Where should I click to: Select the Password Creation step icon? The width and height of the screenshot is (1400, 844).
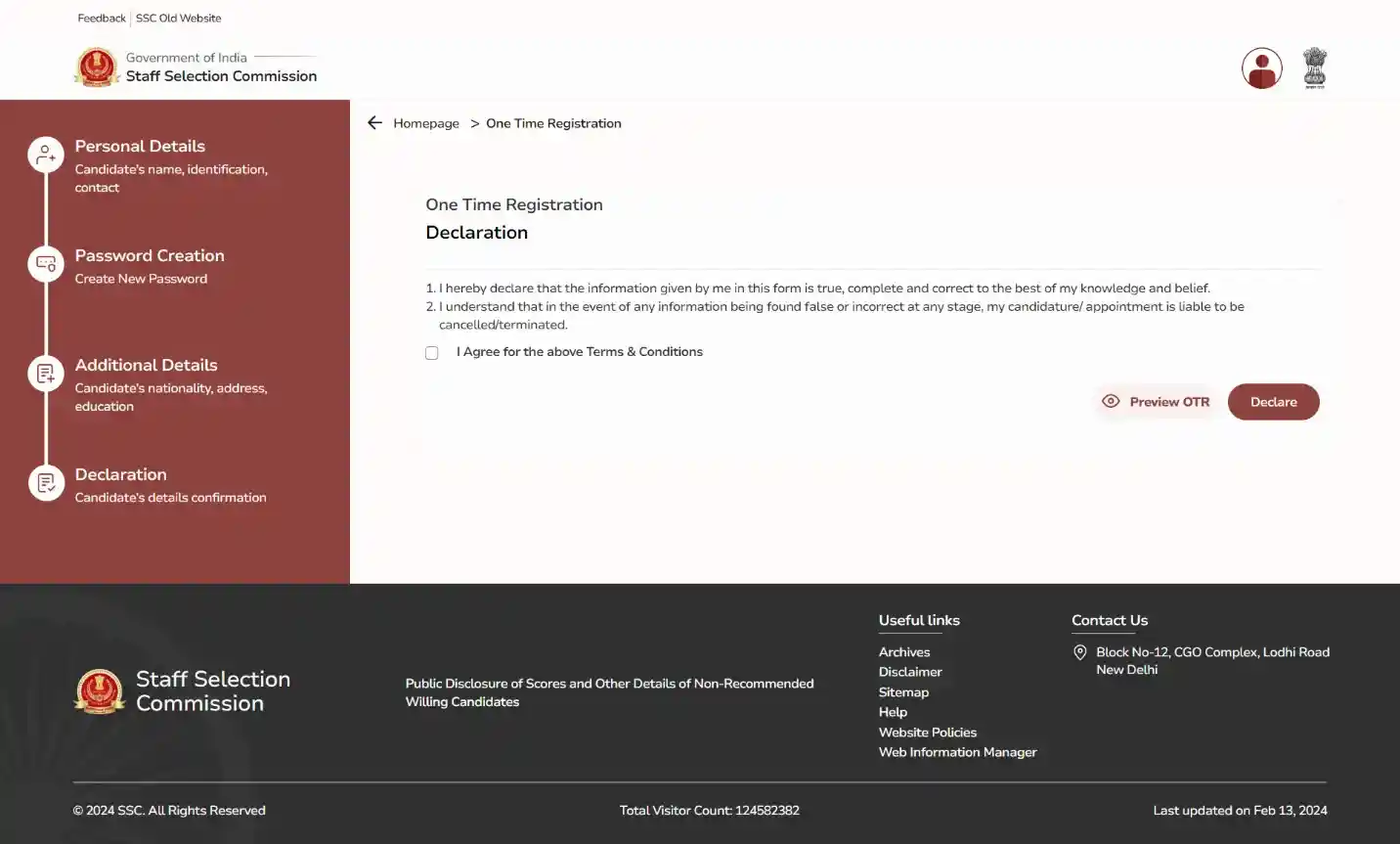pyautogui.click(x=46, y=264)
